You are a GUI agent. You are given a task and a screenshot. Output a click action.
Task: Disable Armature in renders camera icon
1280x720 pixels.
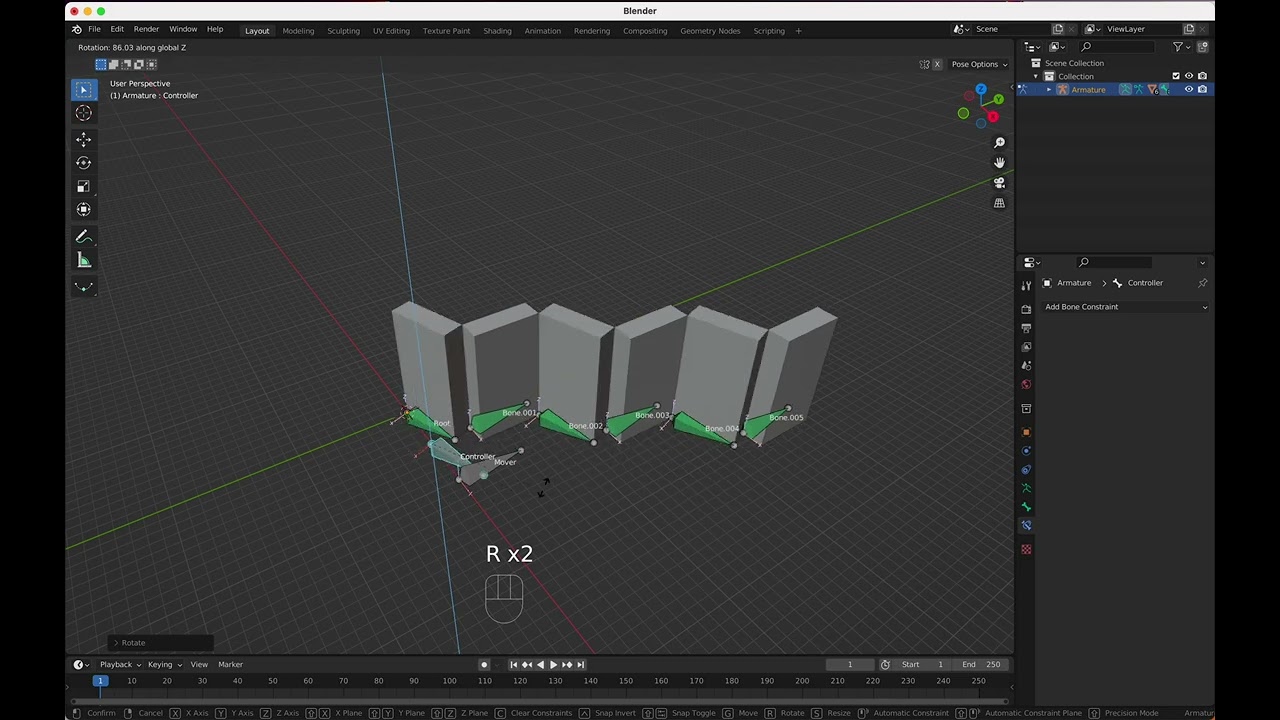(1202, 89)
